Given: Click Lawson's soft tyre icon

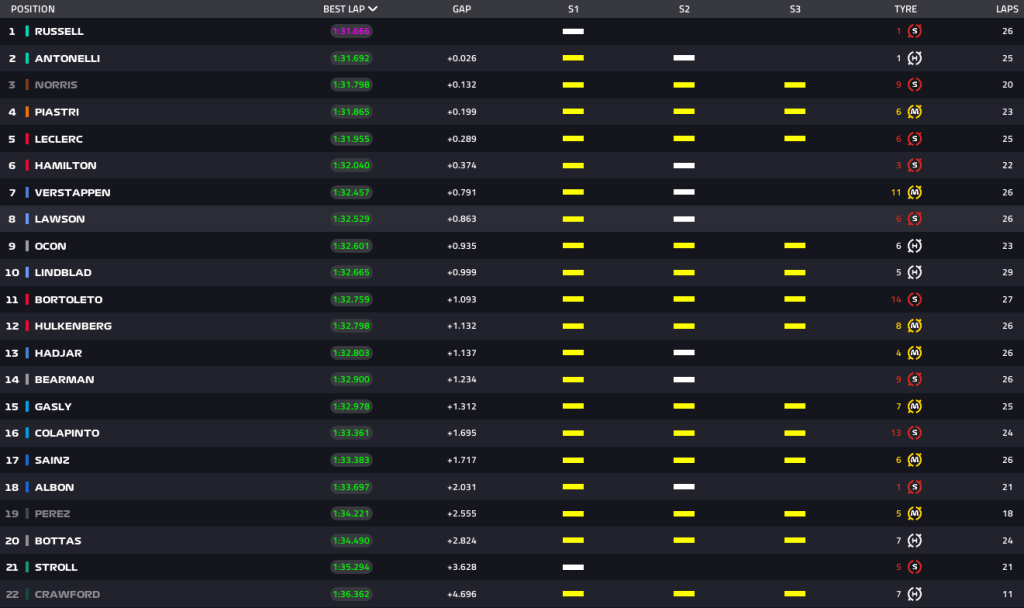Looking at the screenshot, I should [914, 219].
